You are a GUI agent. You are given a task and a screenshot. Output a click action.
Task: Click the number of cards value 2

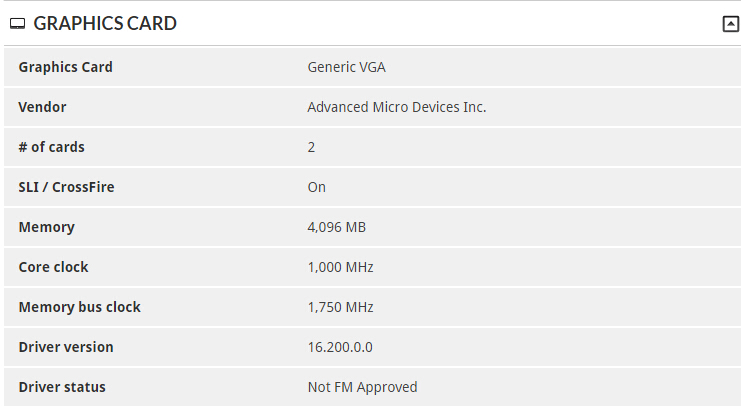tap(311, 148)
